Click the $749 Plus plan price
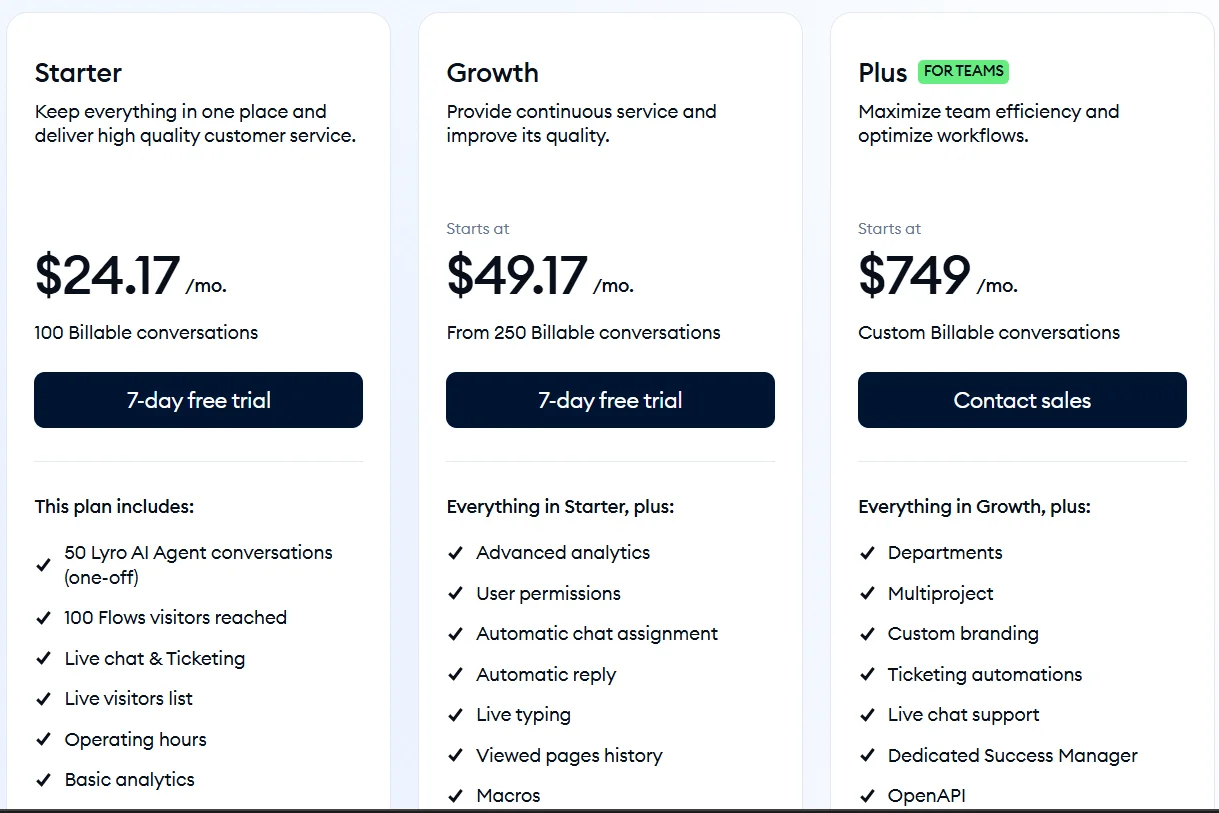Screen dimensions: 1219x813 pyautogui.click(x=914, y=276)
